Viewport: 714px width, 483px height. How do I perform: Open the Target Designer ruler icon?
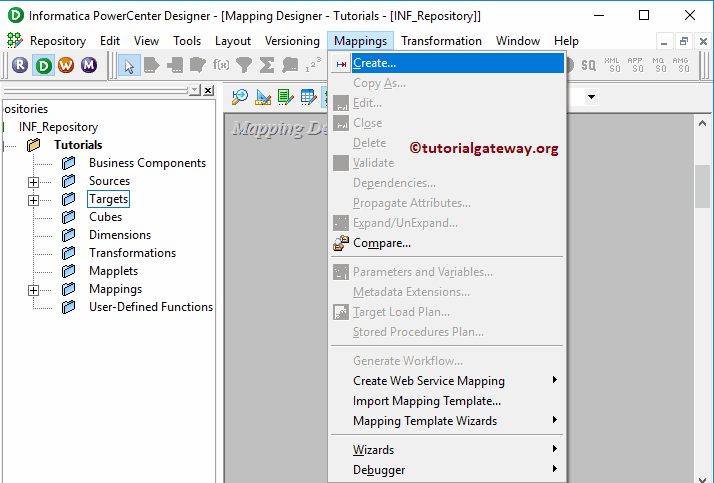tap(263, 97)
